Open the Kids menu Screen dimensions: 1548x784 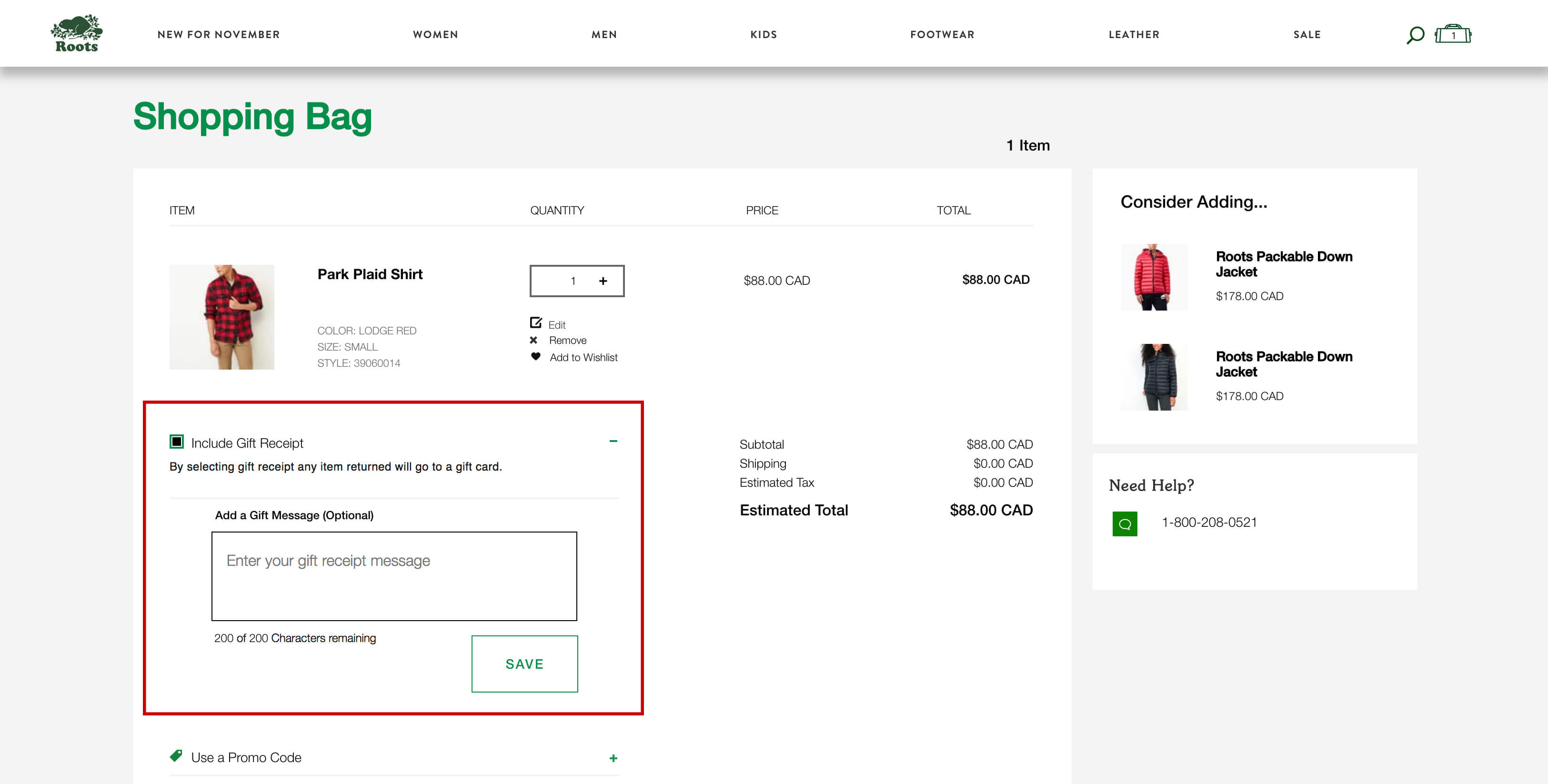[x=764, y=35]
